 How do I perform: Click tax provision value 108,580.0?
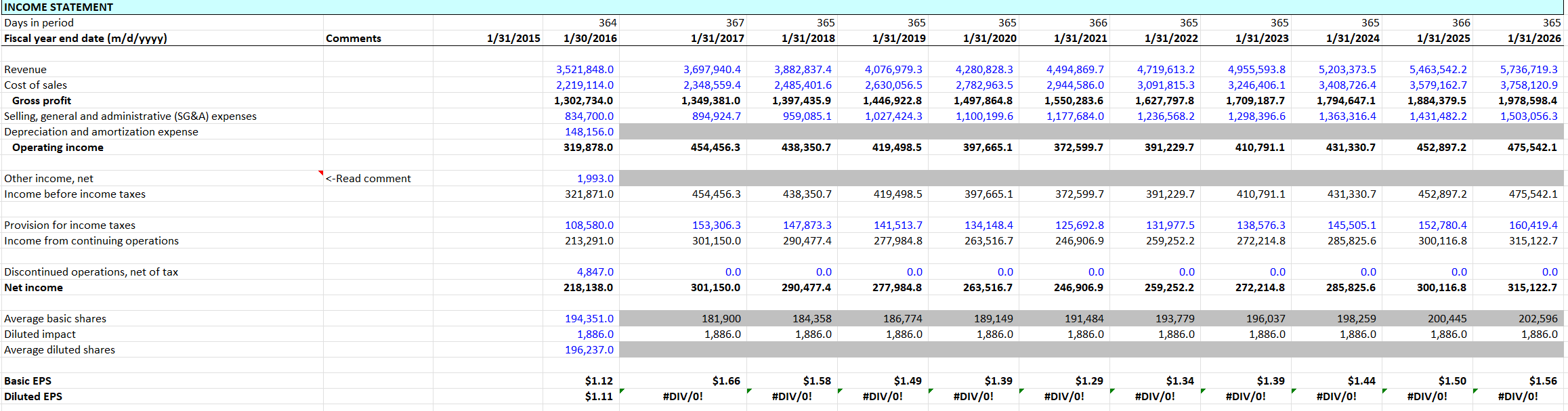(x=589, y=225)
